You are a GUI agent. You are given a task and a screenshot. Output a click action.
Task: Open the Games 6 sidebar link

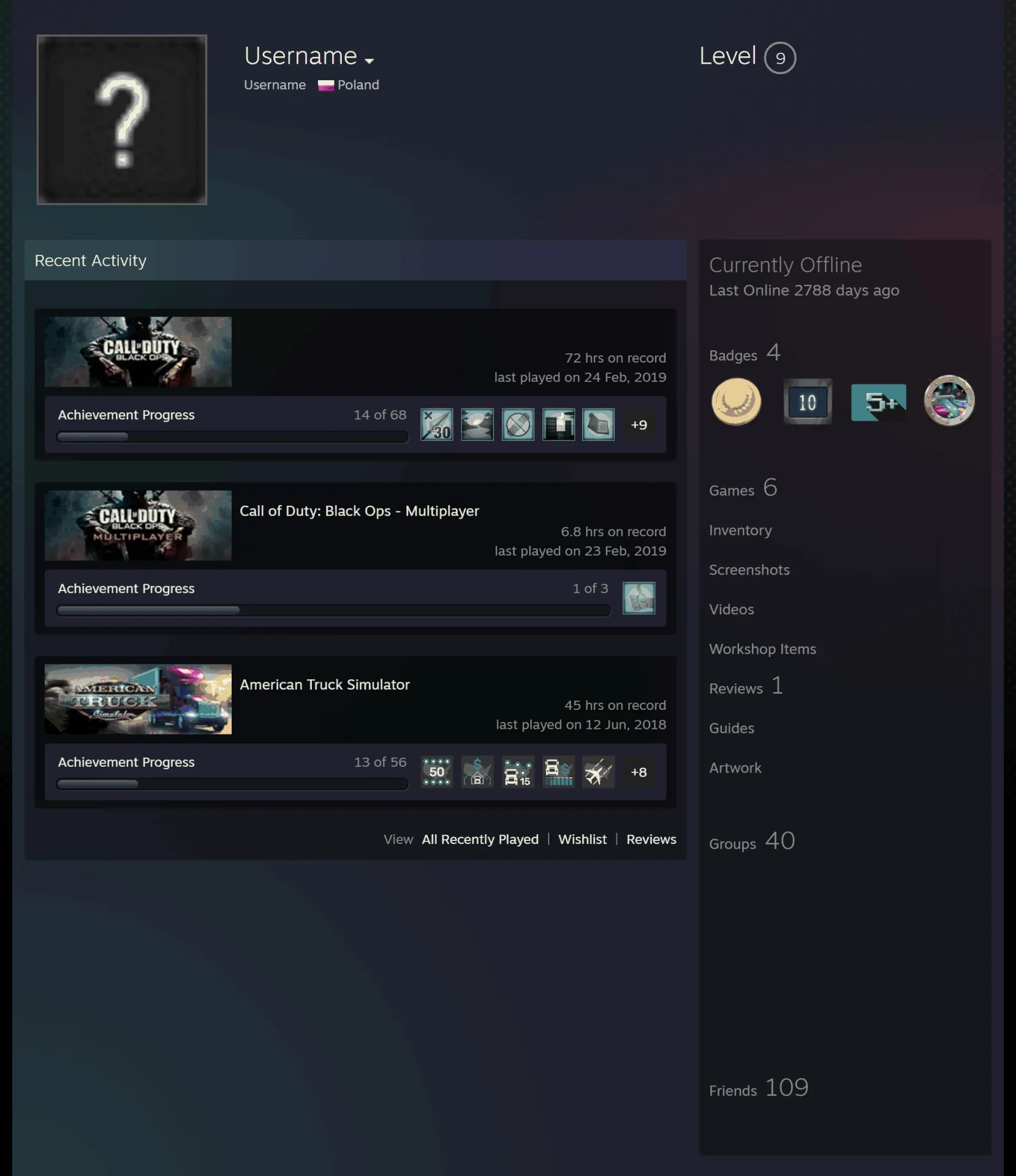[743, 489]
